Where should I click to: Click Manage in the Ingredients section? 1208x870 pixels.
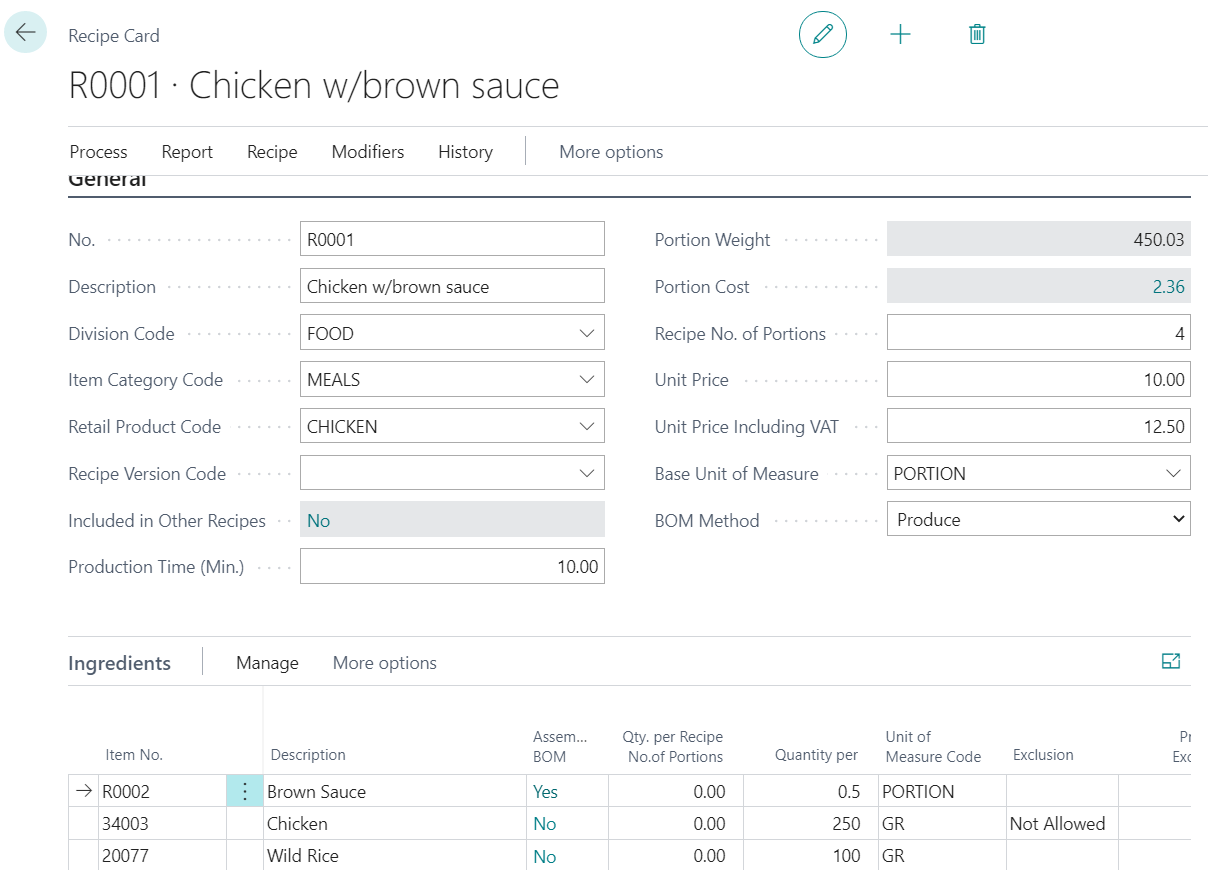[x=267, y=663]
